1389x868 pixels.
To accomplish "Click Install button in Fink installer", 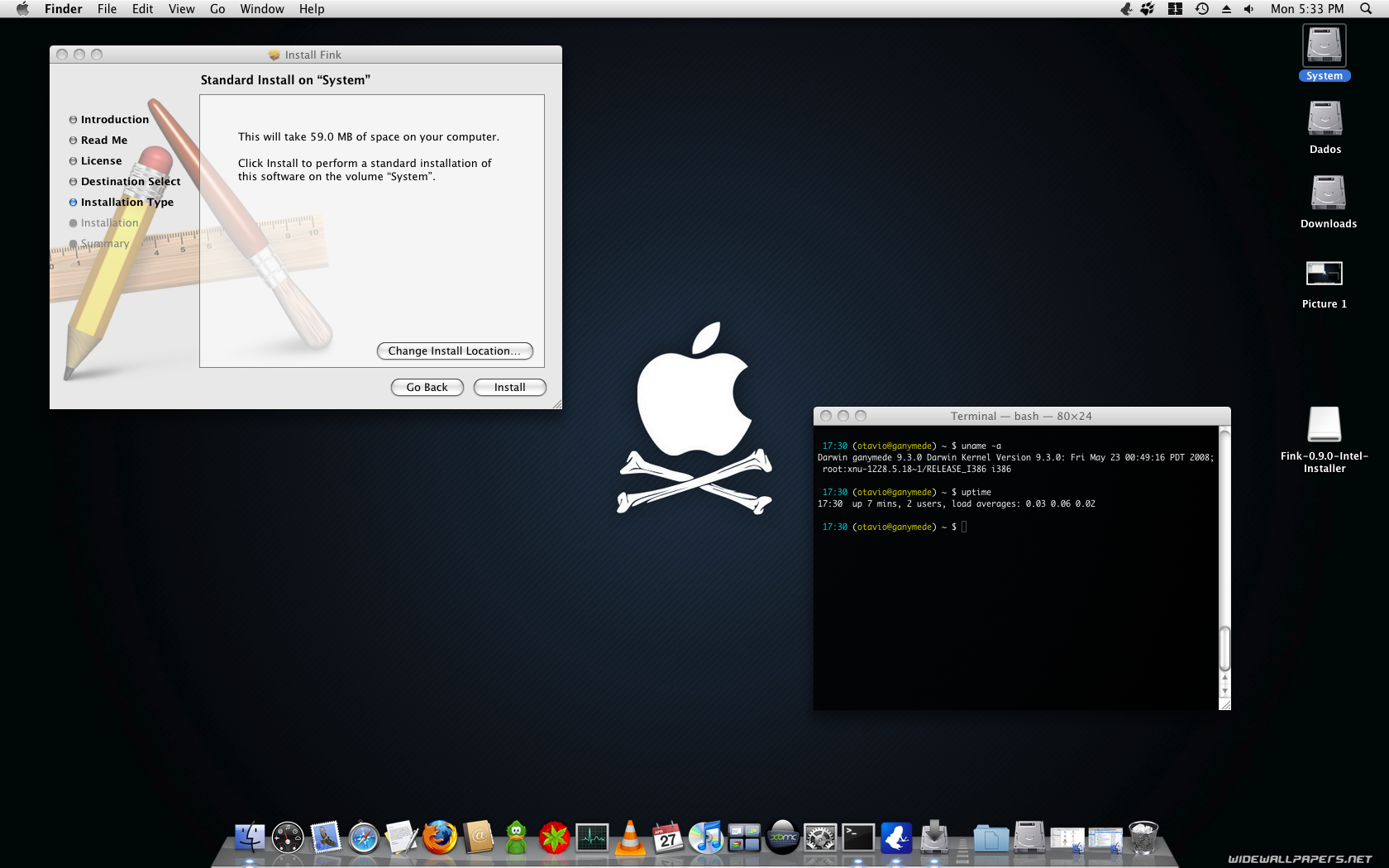I will (509, 388).
